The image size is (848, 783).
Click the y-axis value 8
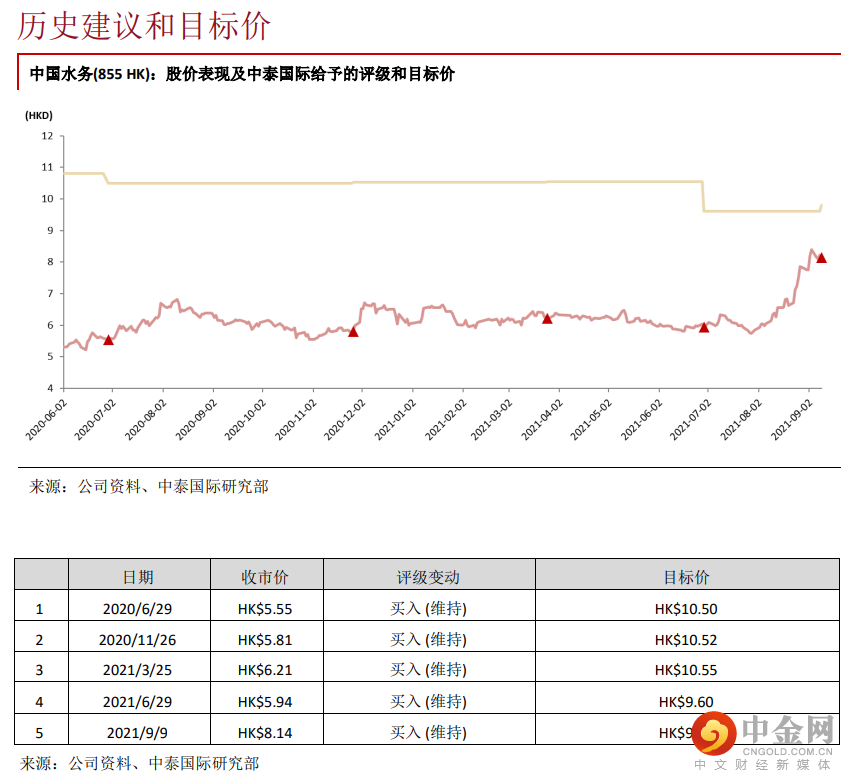click(50, 262)
